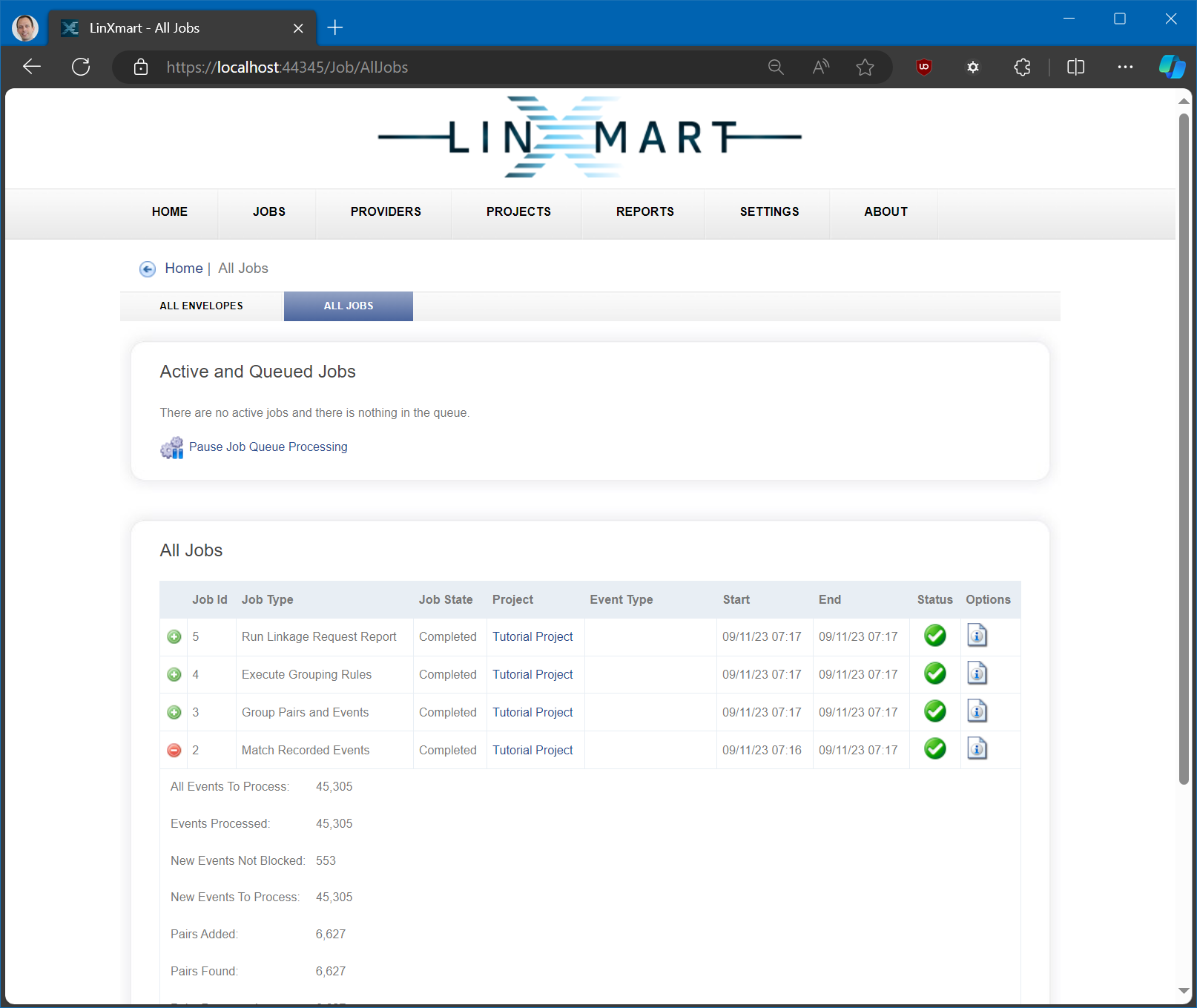
Task: Click Pause Job Queue Processing link
Action: (x=268, y=447)
